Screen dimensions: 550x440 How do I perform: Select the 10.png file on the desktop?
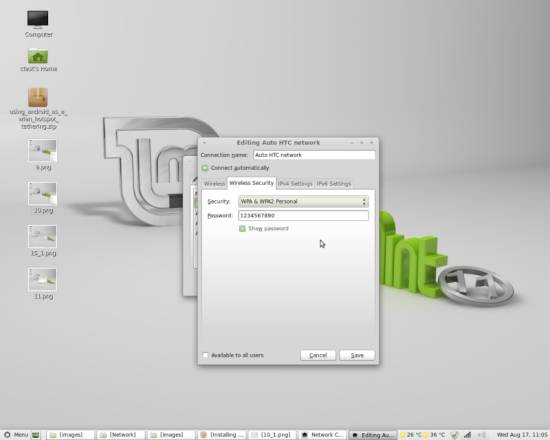pyautogui.click(x=43, y=198)
